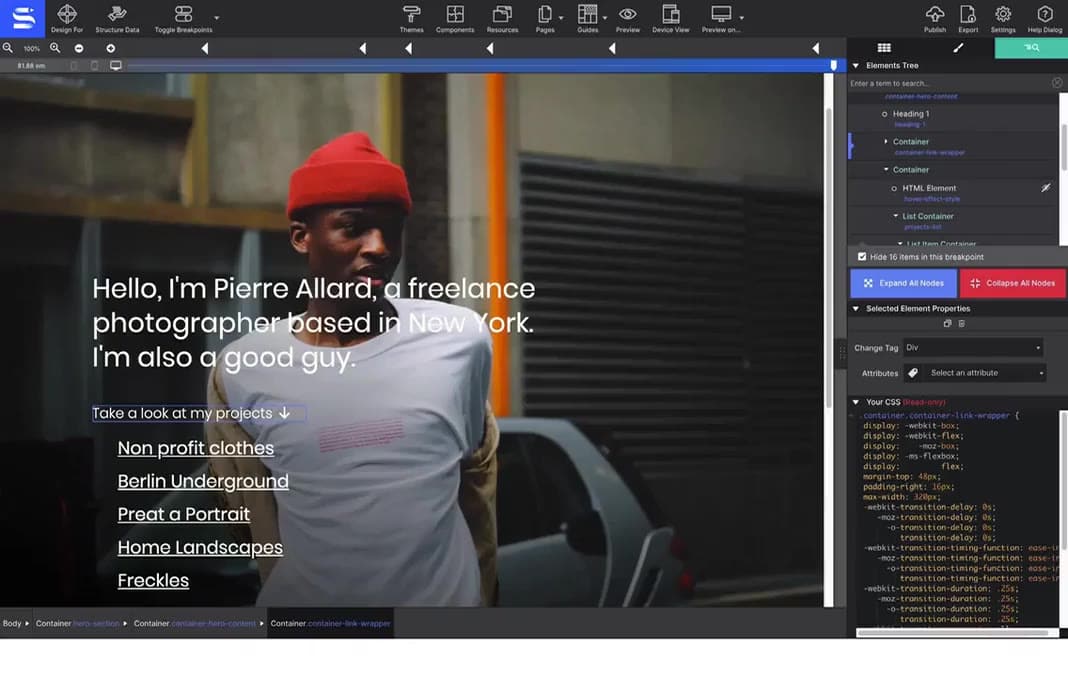Screen dimensions: 1068x678
Task: Collapse the Elements Tree section
Action: 856,65
